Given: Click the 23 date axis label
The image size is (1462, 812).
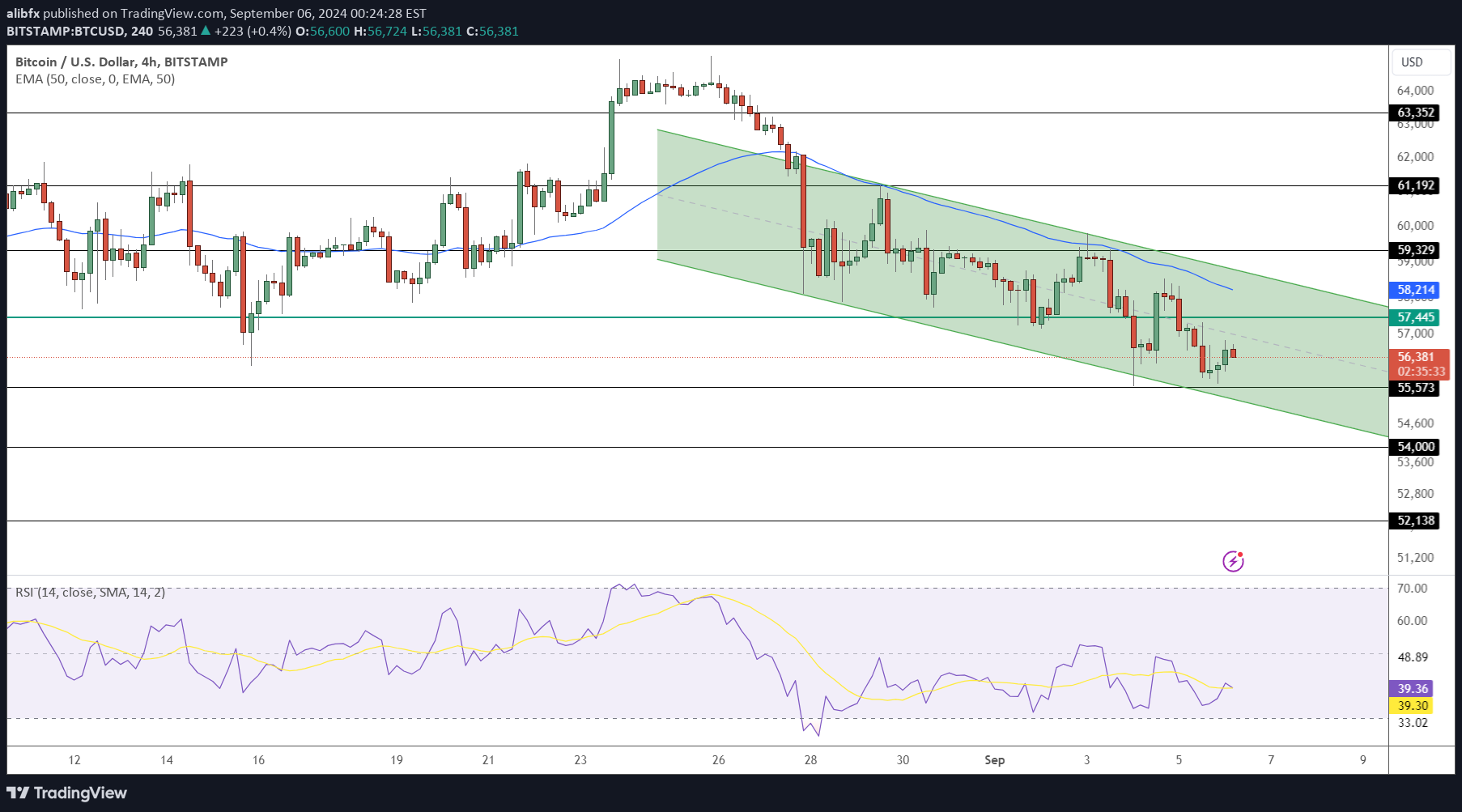Looking at the screenshot, I should (580, 760).
